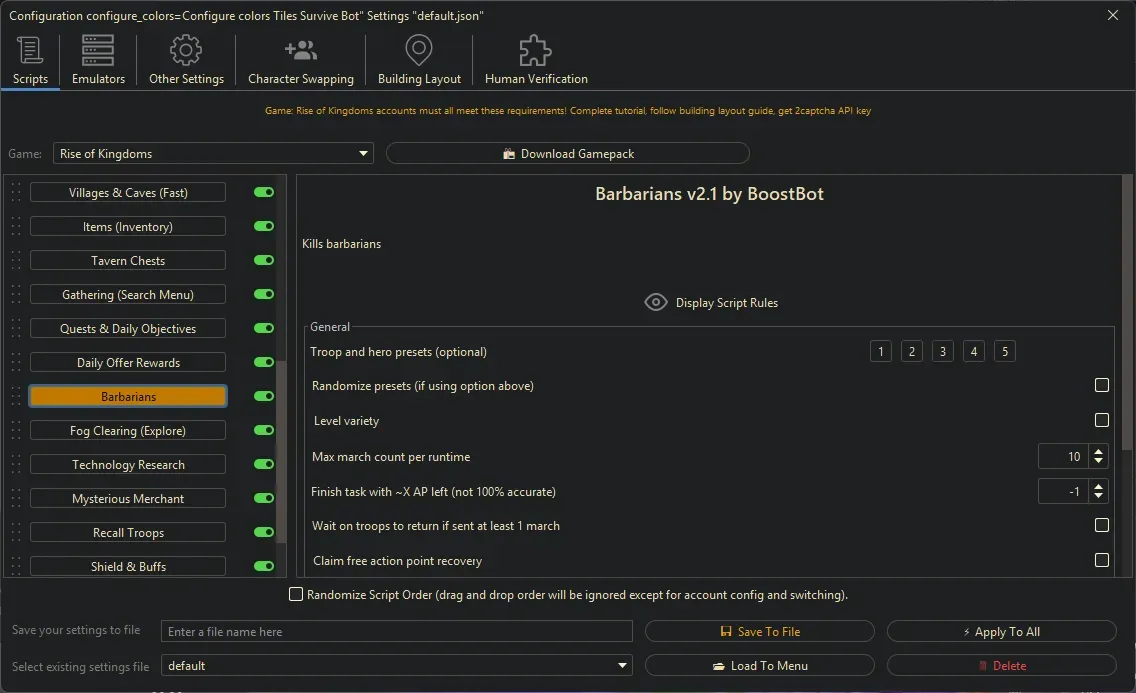Image resolution: width=1136 pixels, height=693 pixels.
Task: Open Character Swapping people icon
Action: click(x=300, y=51)
